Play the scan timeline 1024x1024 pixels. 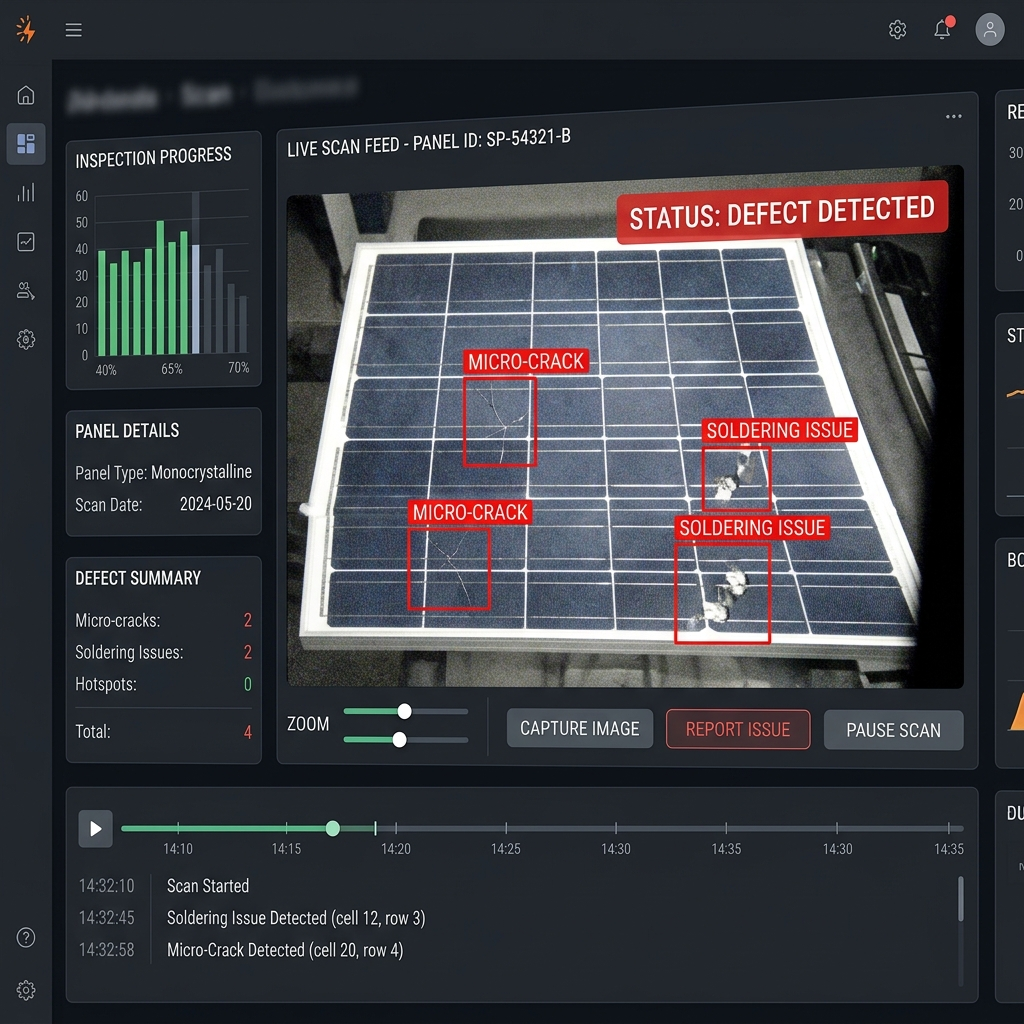95,829
